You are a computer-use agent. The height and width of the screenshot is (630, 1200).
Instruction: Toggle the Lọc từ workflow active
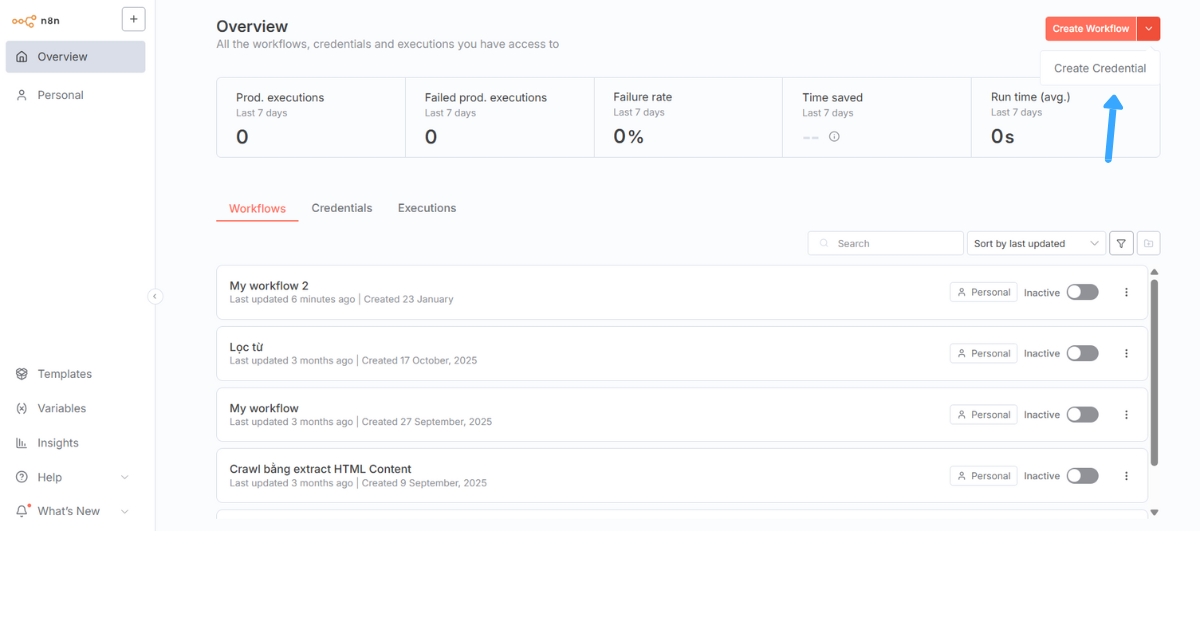(x=1082, y=354)
